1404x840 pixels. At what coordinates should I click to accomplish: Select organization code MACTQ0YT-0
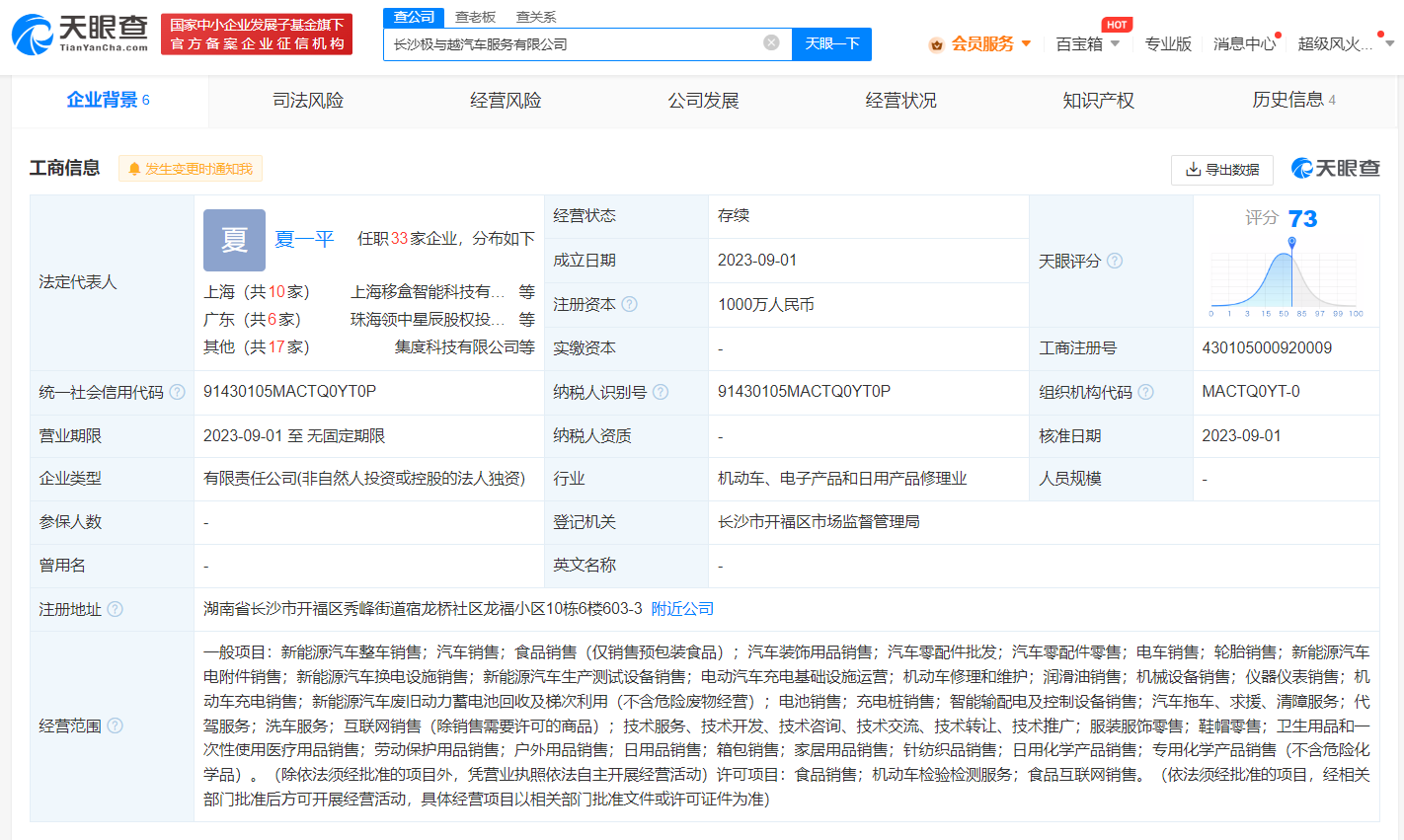tap(1251, 392)
